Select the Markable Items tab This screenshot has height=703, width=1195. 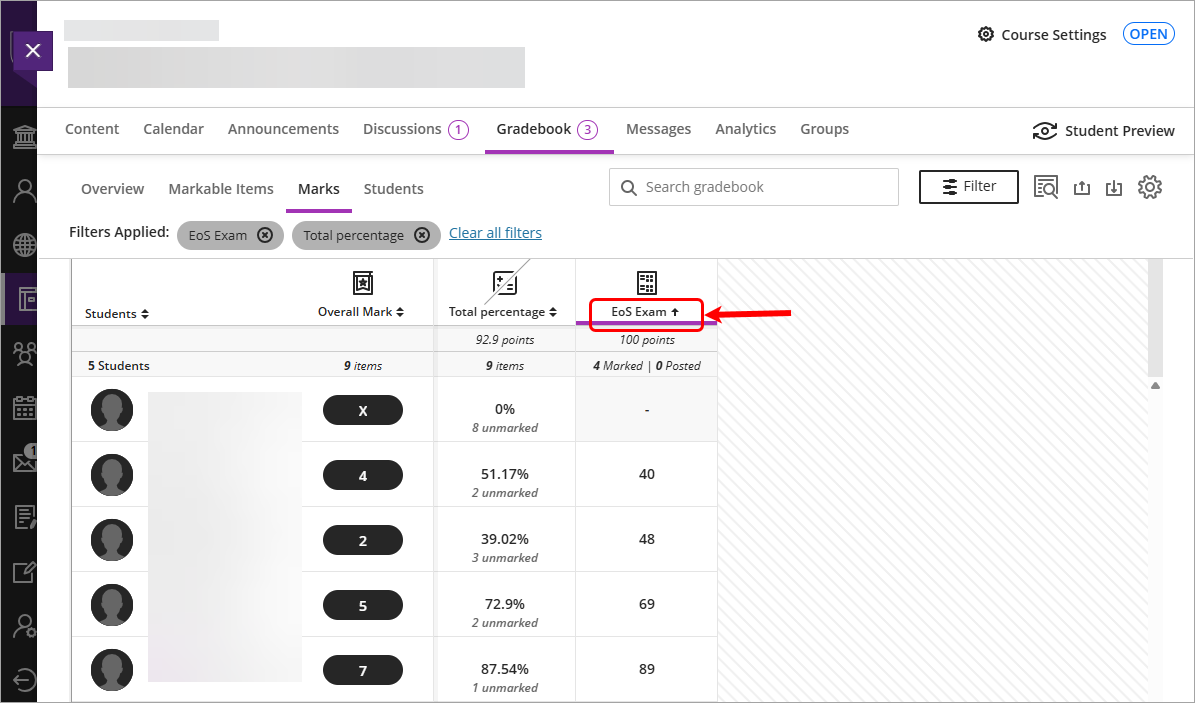point(221,189)
